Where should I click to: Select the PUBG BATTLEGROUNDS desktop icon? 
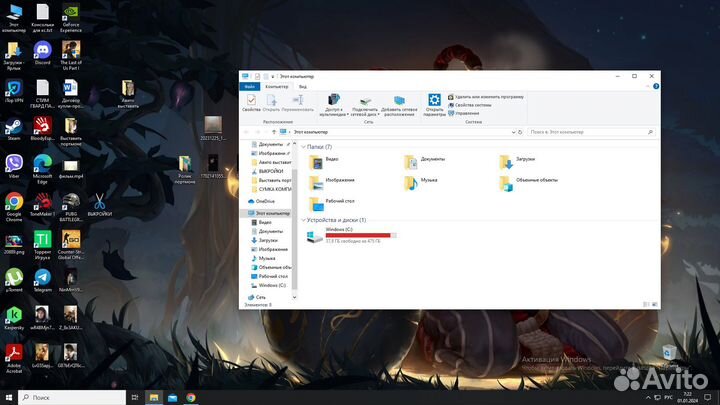click(71, 207)
